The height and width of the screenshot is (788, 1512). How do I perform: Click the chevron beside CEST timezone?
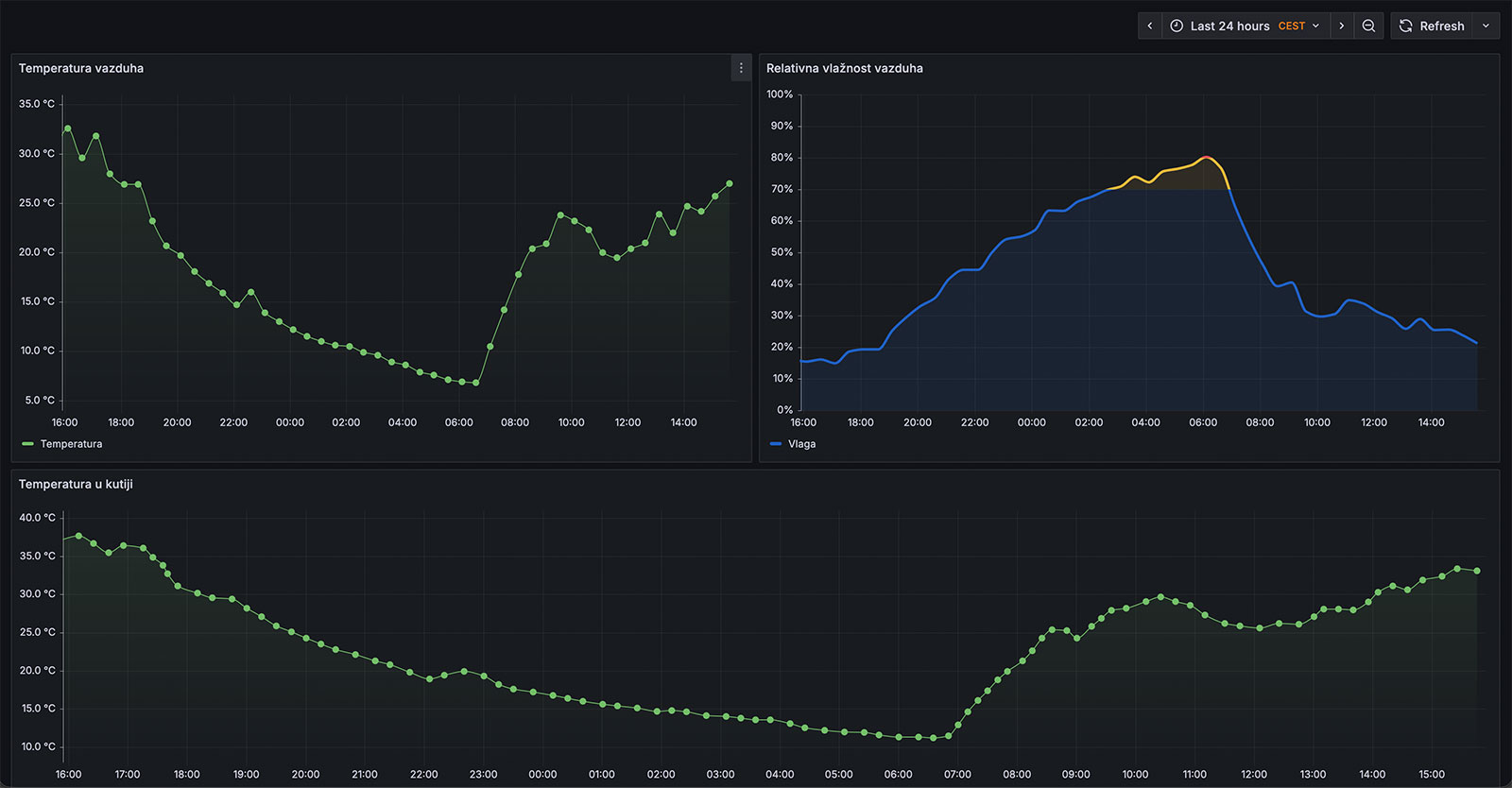1315,26
